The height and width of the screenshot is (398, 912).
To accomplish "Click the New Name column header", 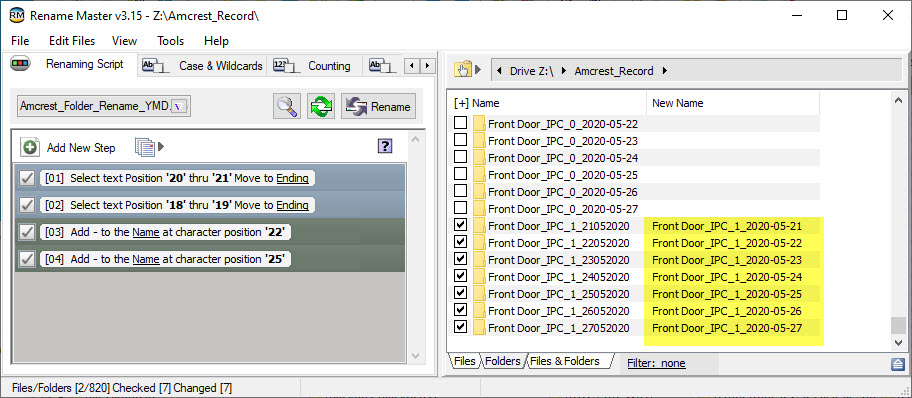I will pyautogui.click(x=678, y=103).
